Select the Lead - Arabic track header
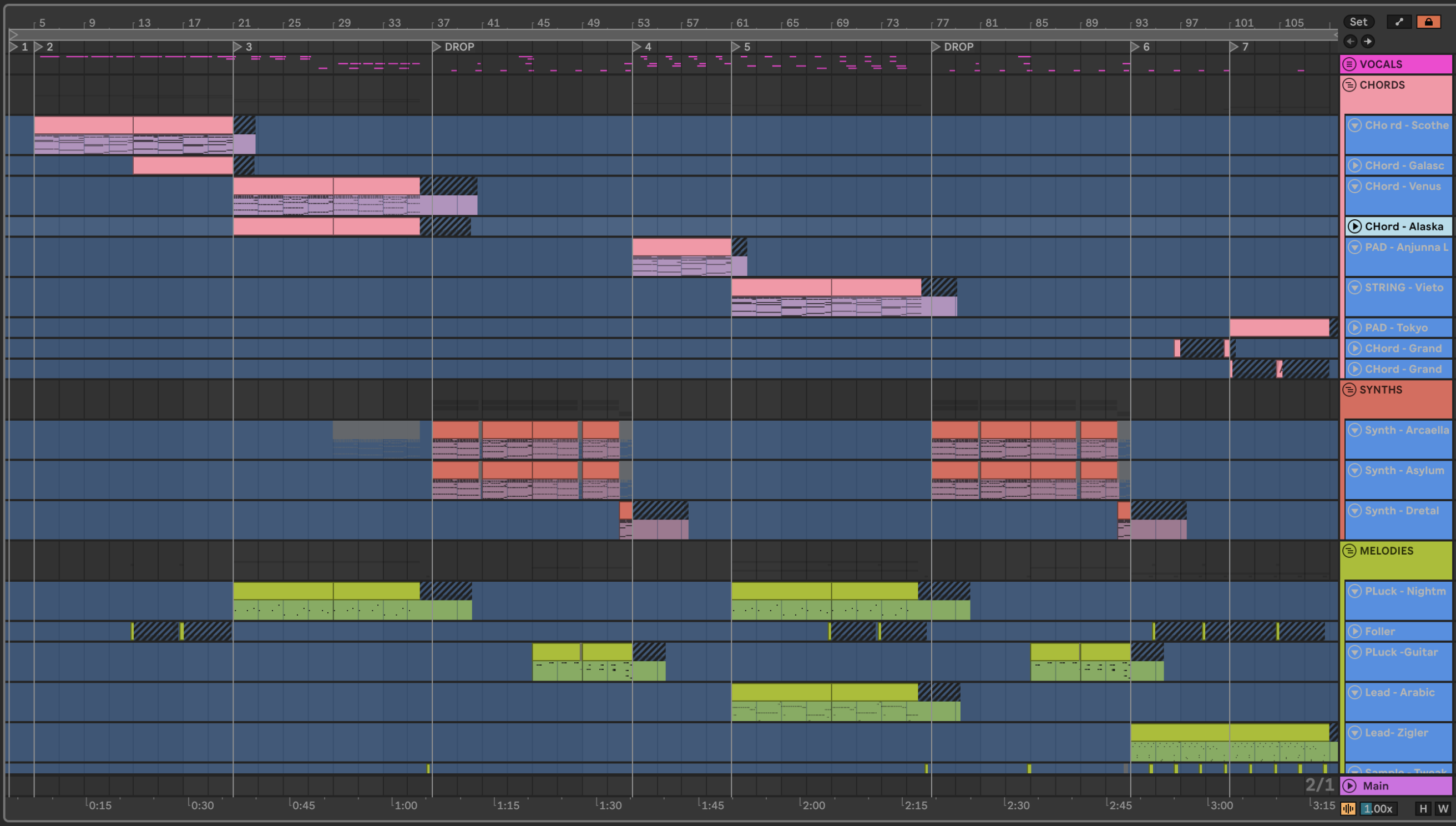The height and width of the screenshot is (826, 1456). (1401, 693)
